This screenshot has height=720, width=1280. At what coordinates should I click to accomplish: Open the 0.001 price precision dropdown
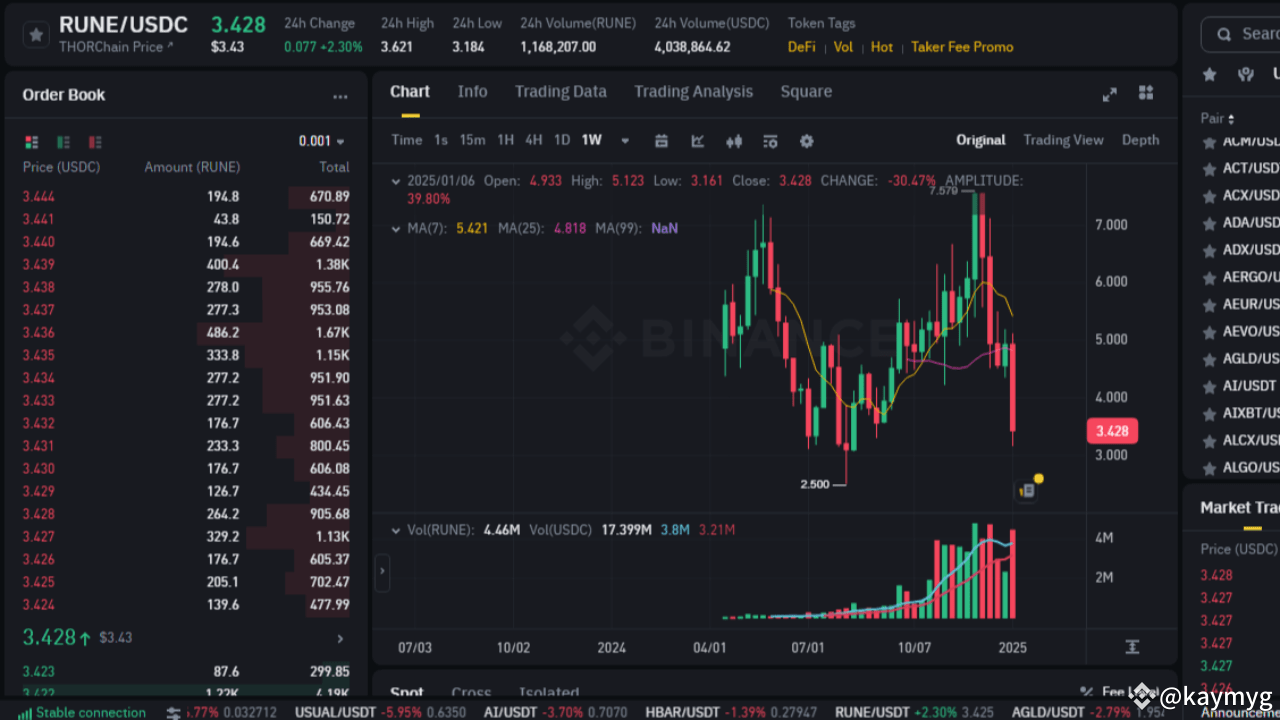322,141
